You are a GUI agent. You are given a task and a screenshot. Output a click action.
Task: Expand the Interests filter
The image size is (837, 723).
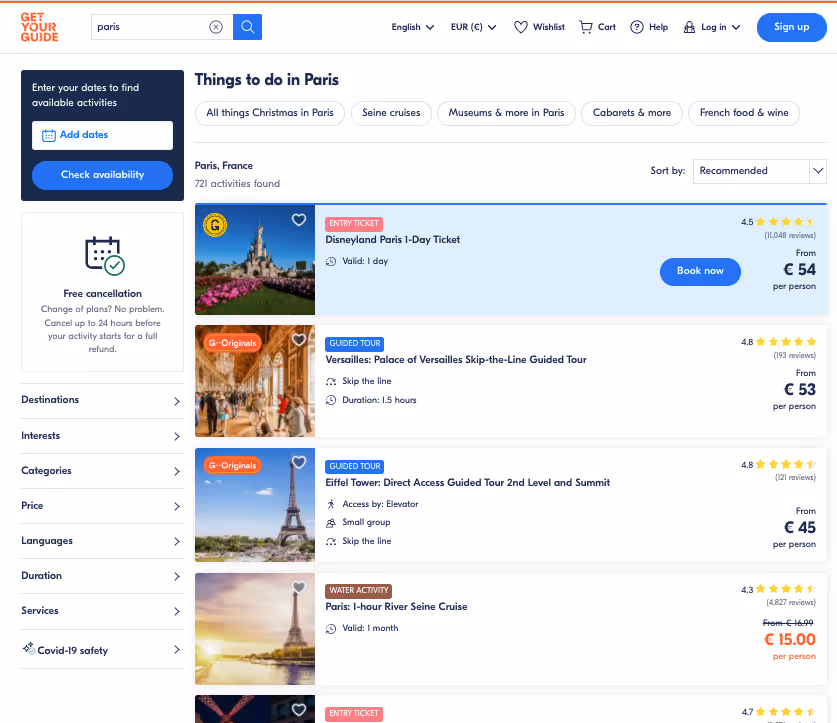102,436
